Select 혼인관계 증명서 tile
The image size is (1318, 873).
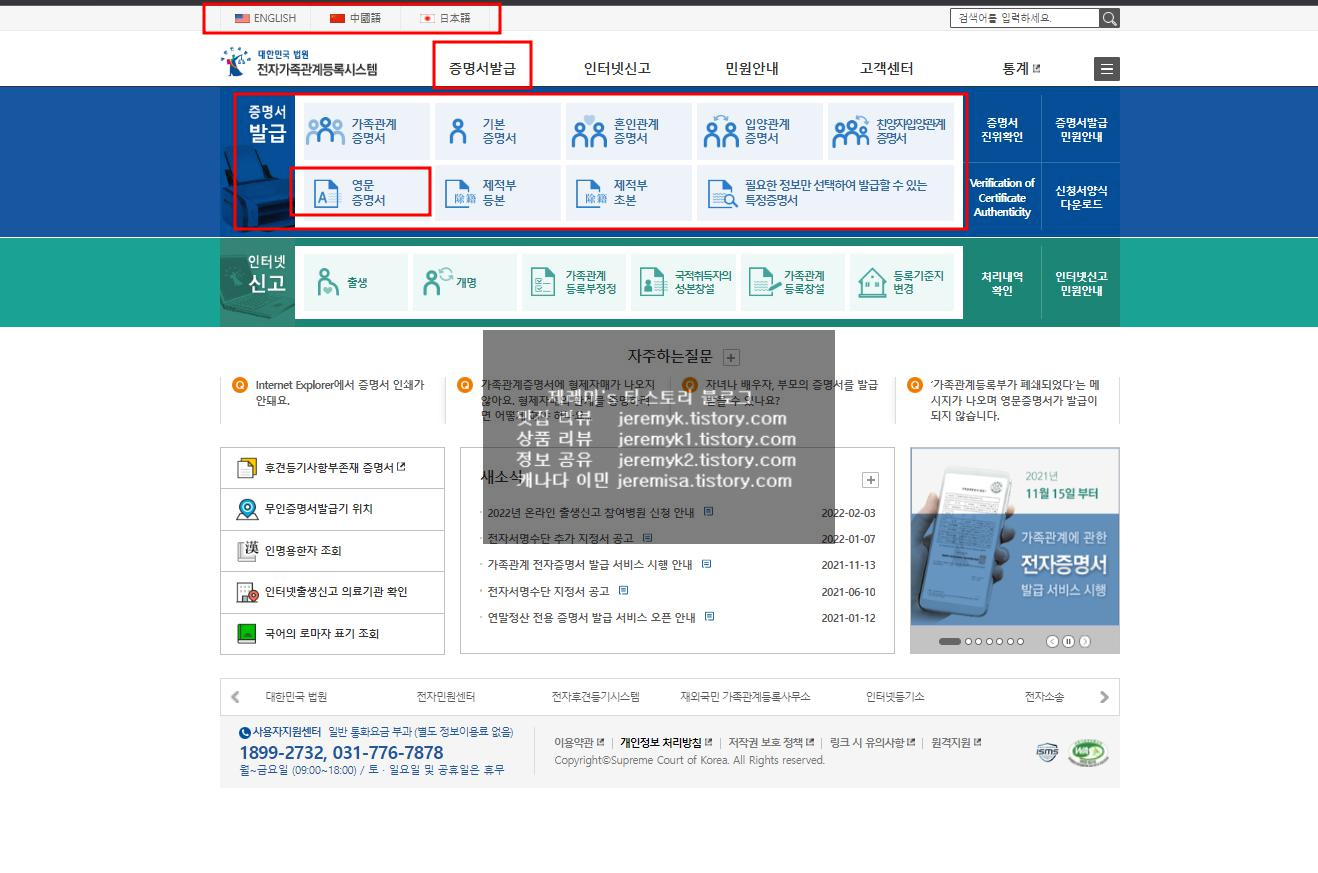(629, 131)
